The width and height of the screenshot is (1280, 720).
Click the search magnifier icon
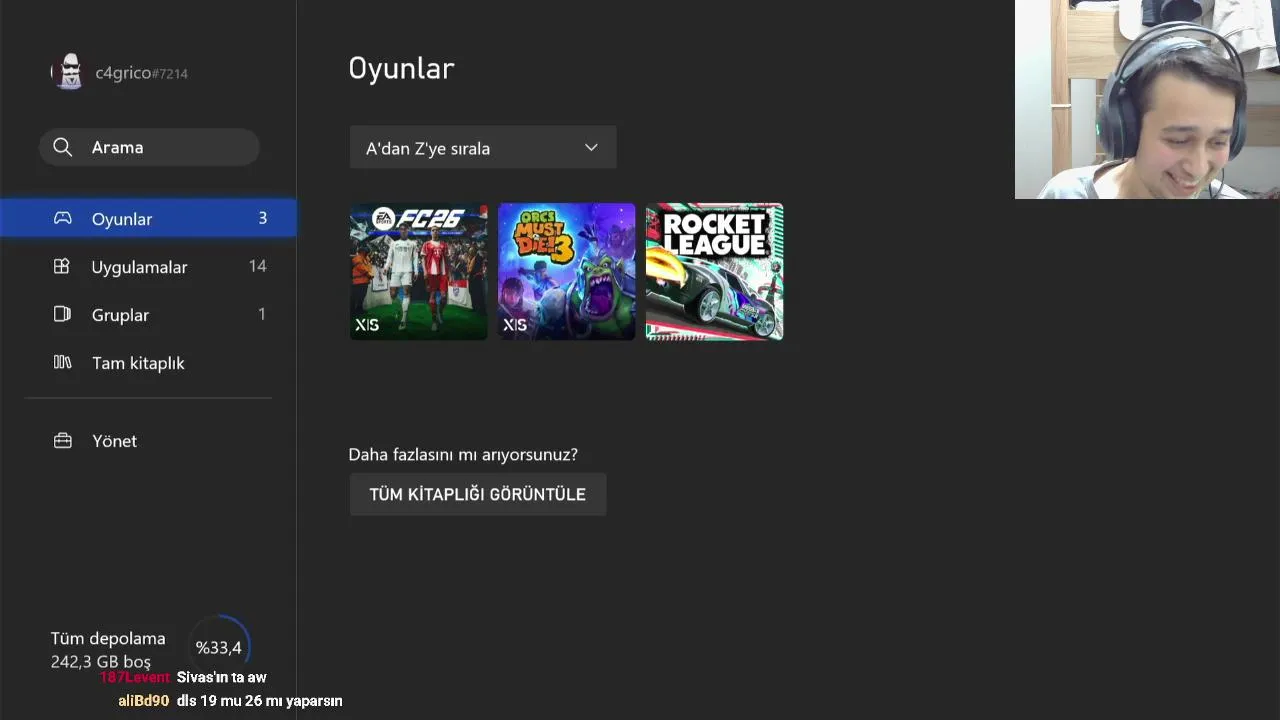point(63,147)
